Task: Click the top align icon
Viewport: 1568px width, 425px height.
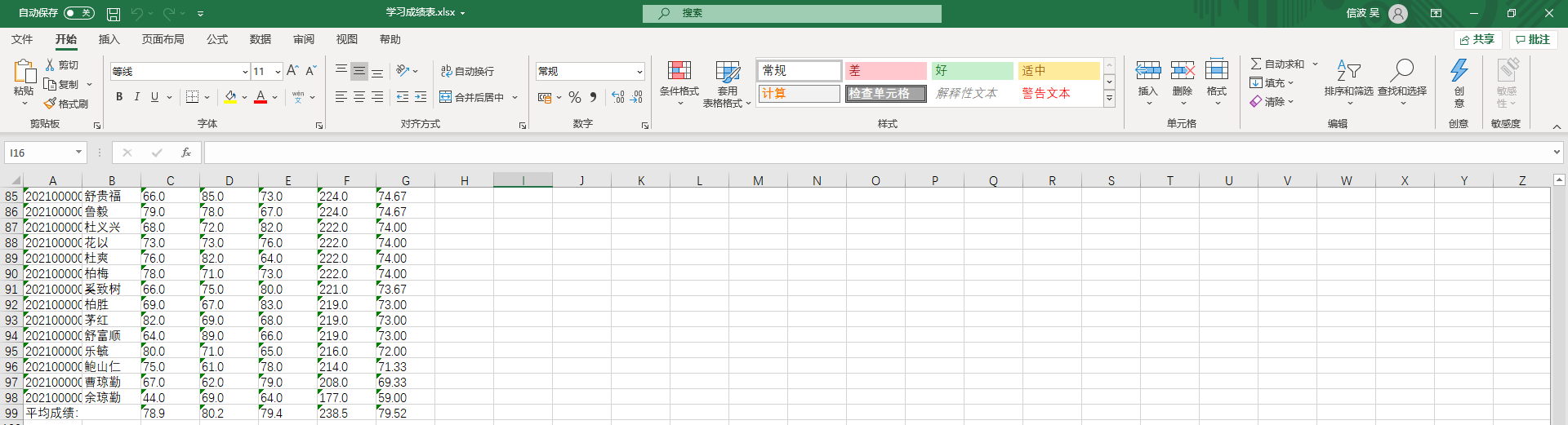Action: click(x=341, y=71)
